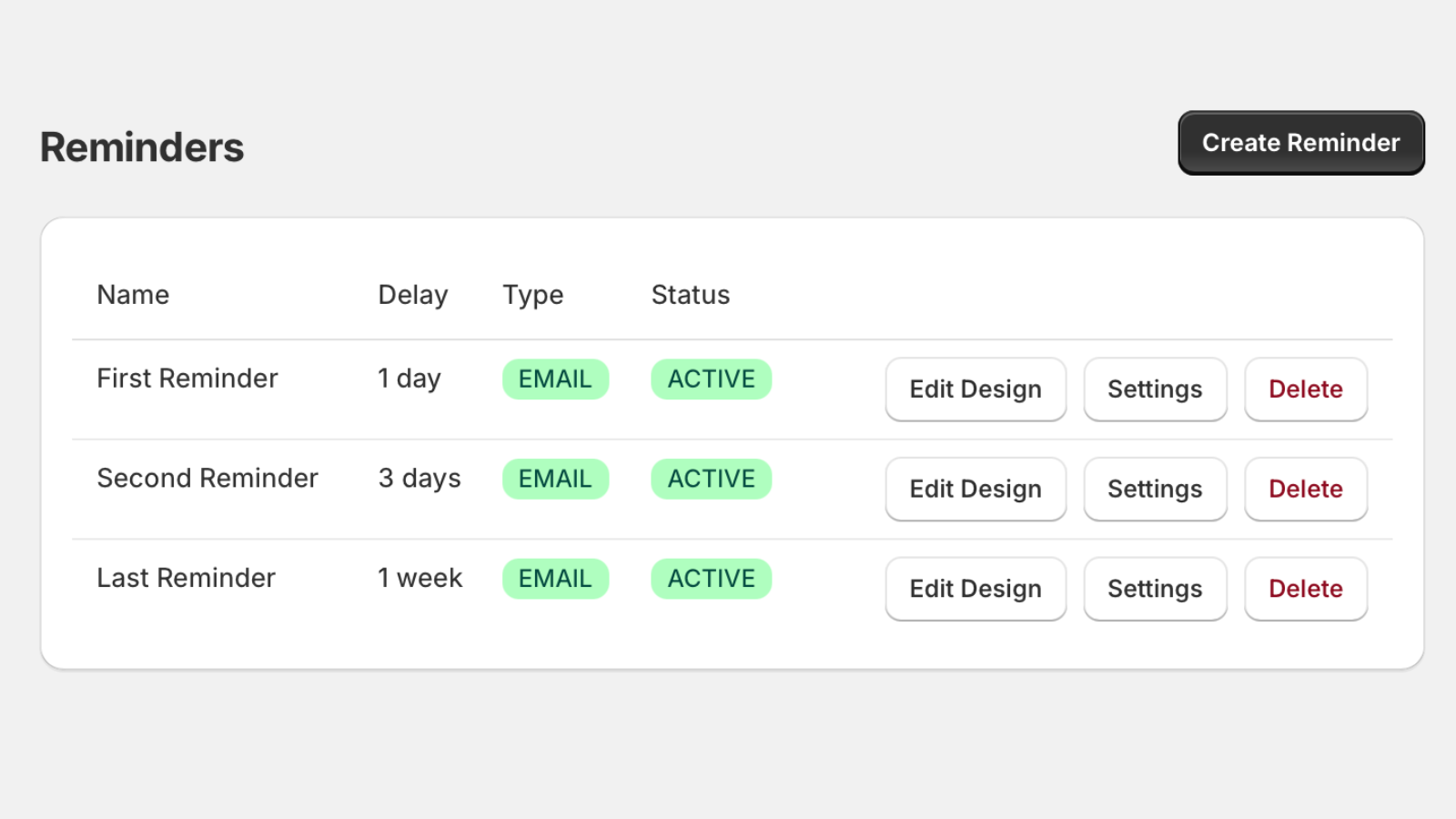This screenshot has height=819, width=1456.
Task: Click the Type column header
Action: pyautogui.click(x=533, y=295)
